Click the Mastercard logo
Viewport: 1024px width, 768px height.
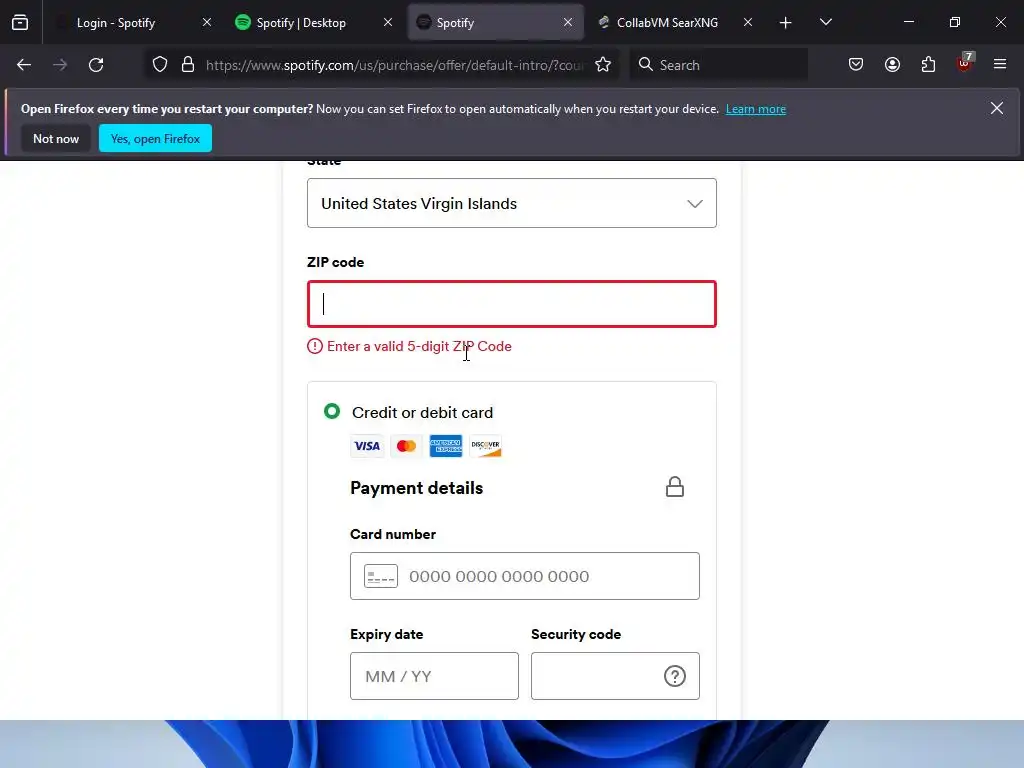click(406, 446)
